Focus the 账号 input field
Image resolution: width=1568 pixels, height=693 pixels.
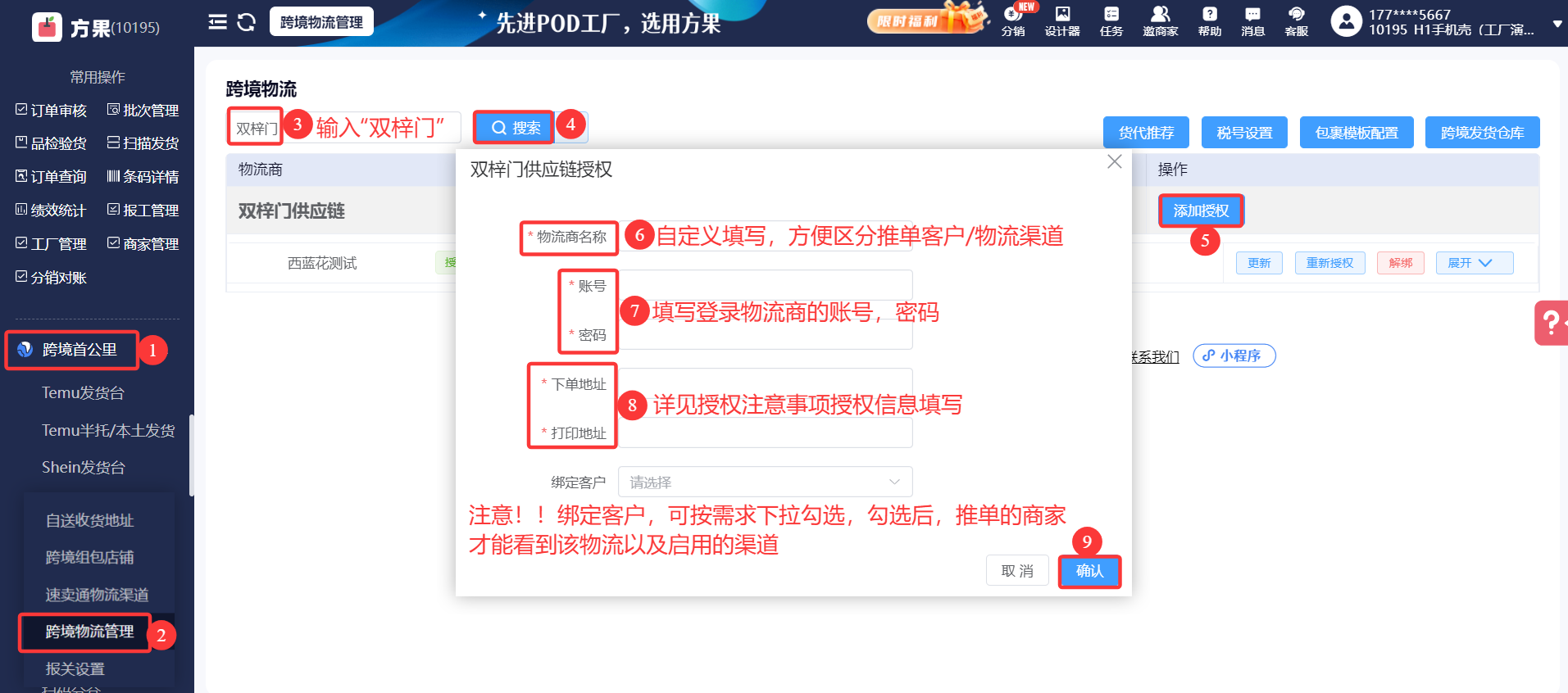(x=765, y=285)
